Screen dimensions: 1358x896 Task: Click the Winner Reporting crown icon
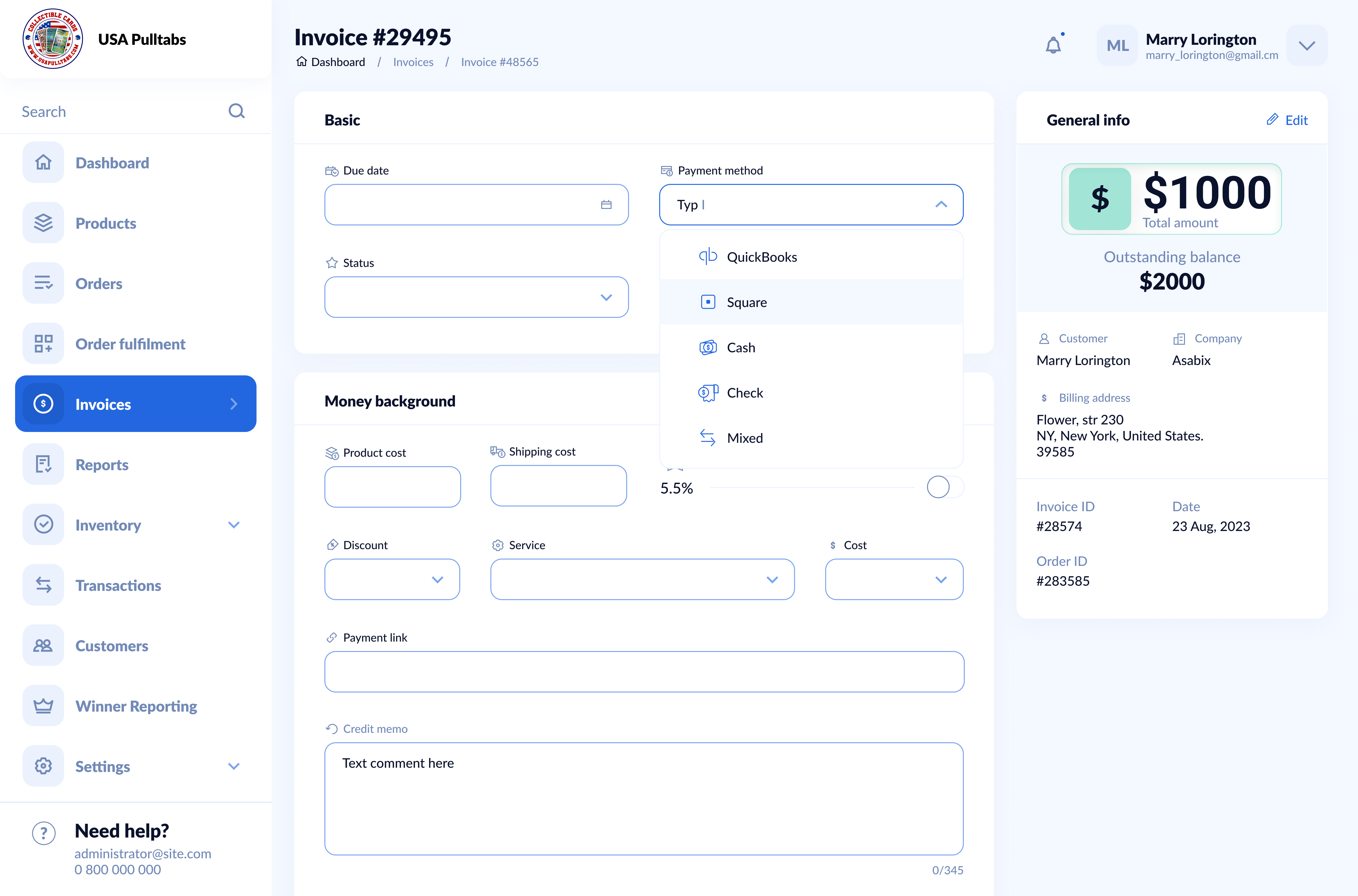[43, 706]
